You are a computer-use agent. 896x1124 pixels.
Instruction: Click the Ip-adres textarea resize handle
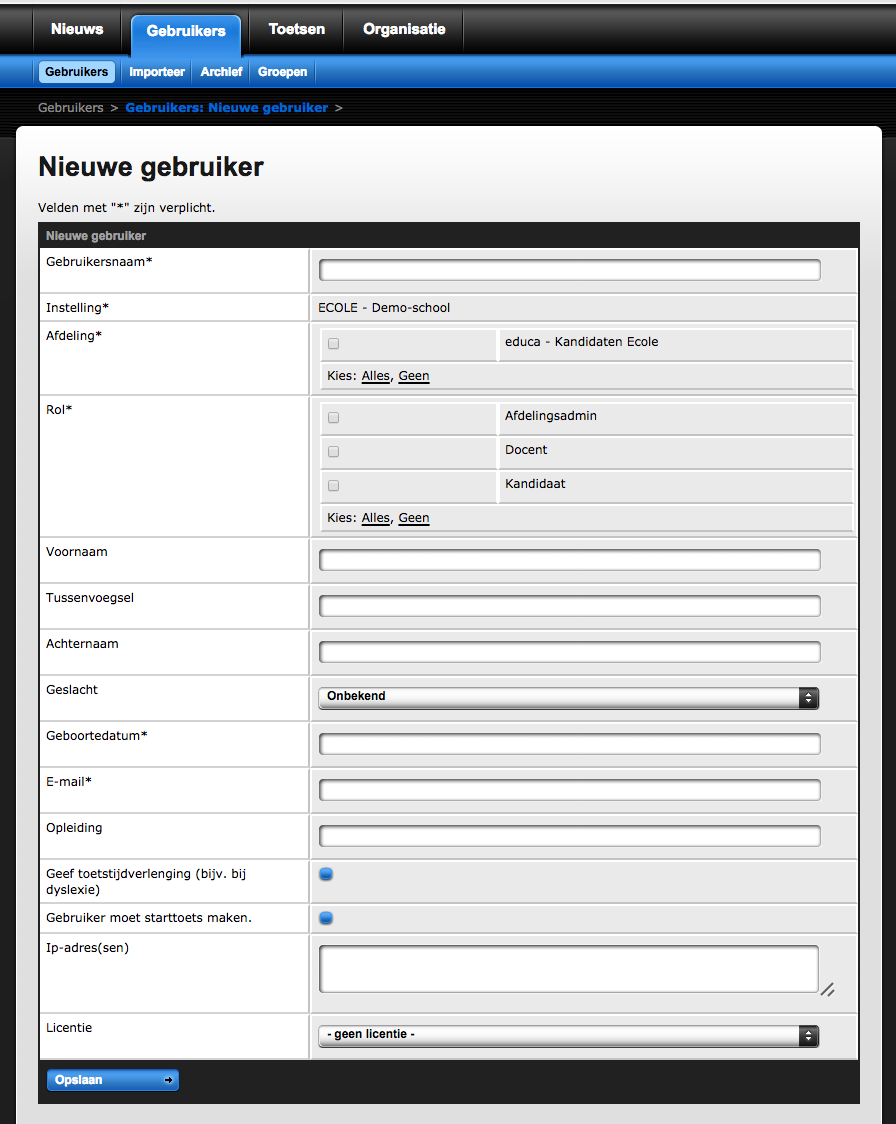point(827,990)
